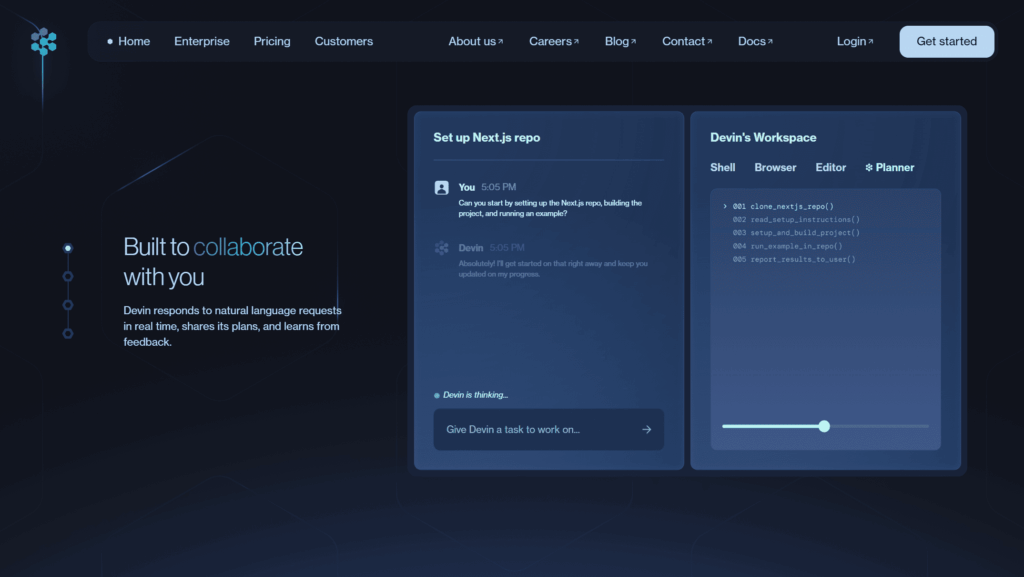This screenshot has width=1024, height=577.
Task: Click the first active step indicator dot
Action: click(68, 248)
